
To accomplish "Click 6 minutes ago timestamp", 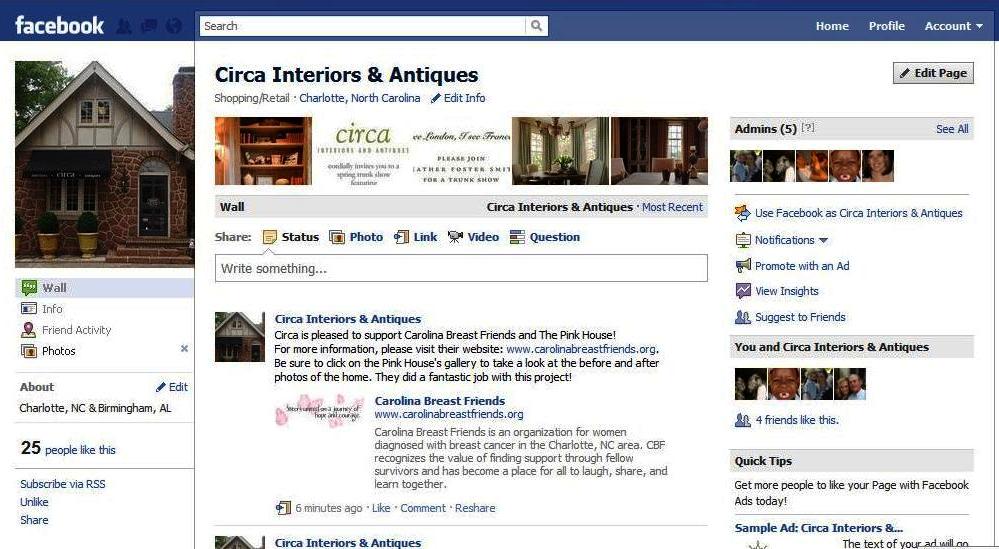I will point(329,508).
